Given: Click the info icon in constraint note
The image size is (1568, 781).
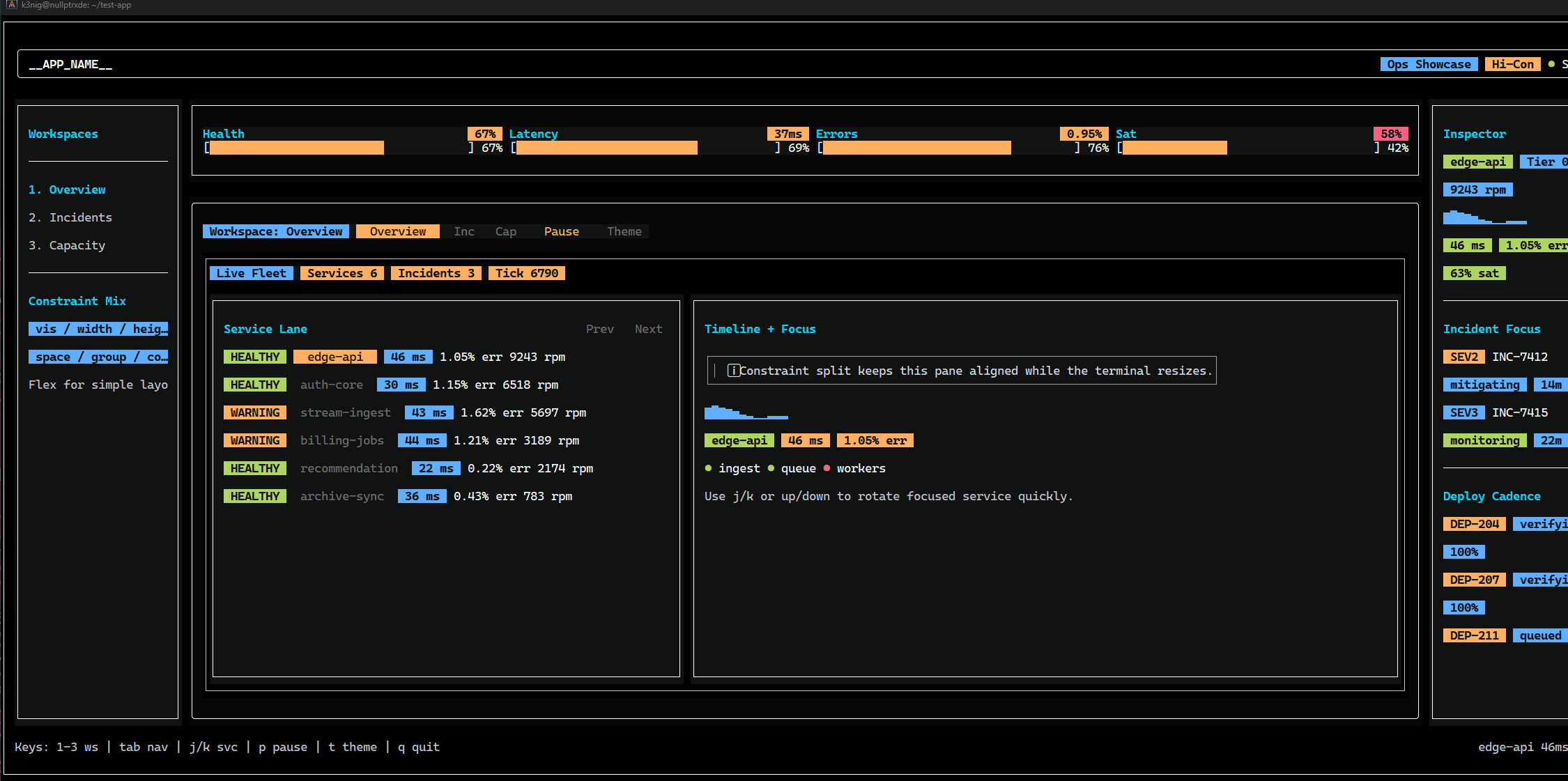Looking at the screenshot, I should pyautogui.click(x=733, y=371).
